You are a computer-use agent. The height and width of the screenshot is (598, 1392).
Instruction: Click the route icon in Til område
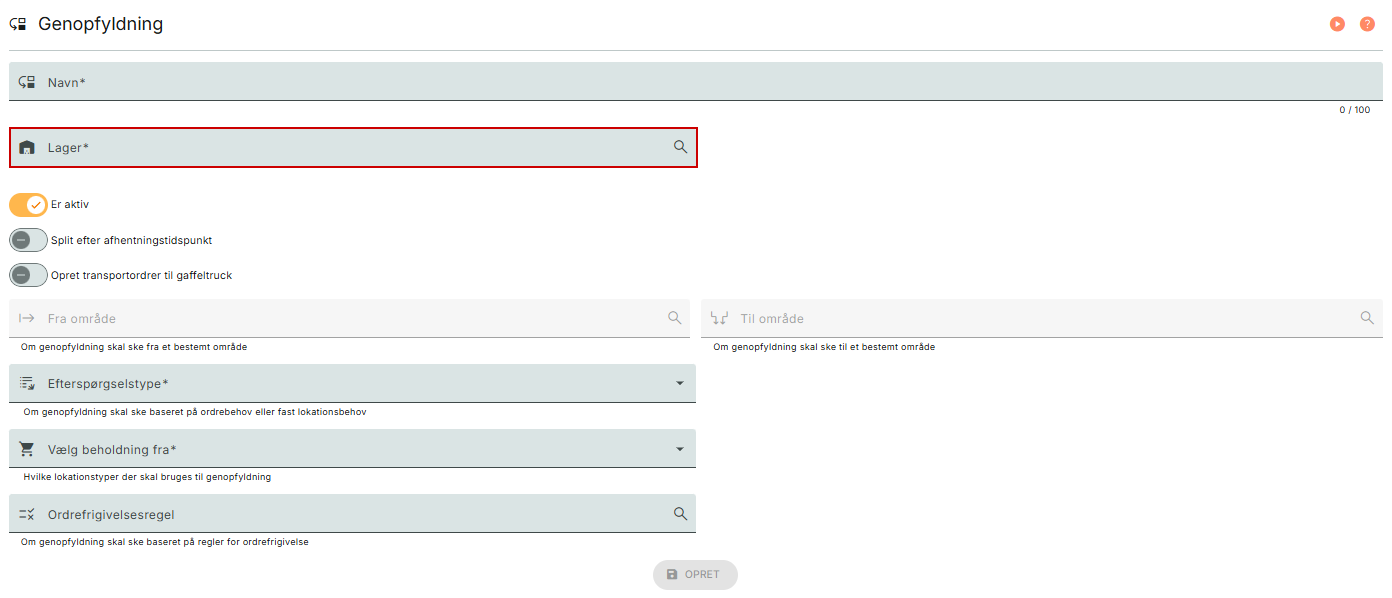tap(719, 318)
